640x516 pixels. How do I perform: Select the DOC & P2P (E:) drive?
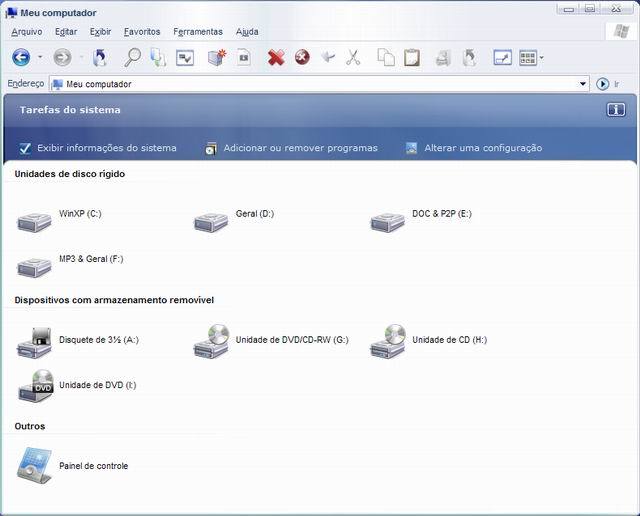tap(420, 220)
